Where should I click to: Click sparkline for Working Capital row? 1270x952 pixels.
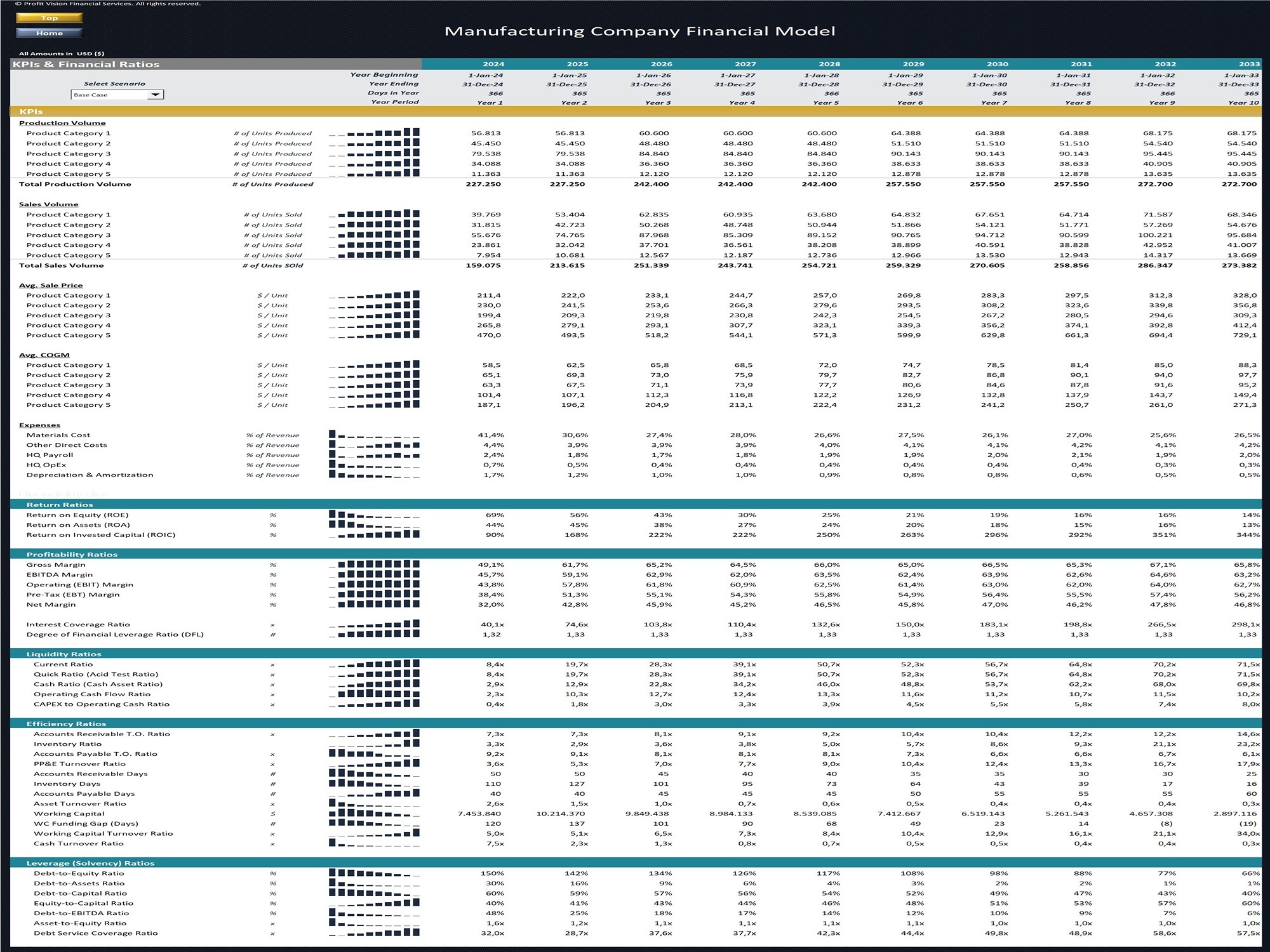[375, 813]
